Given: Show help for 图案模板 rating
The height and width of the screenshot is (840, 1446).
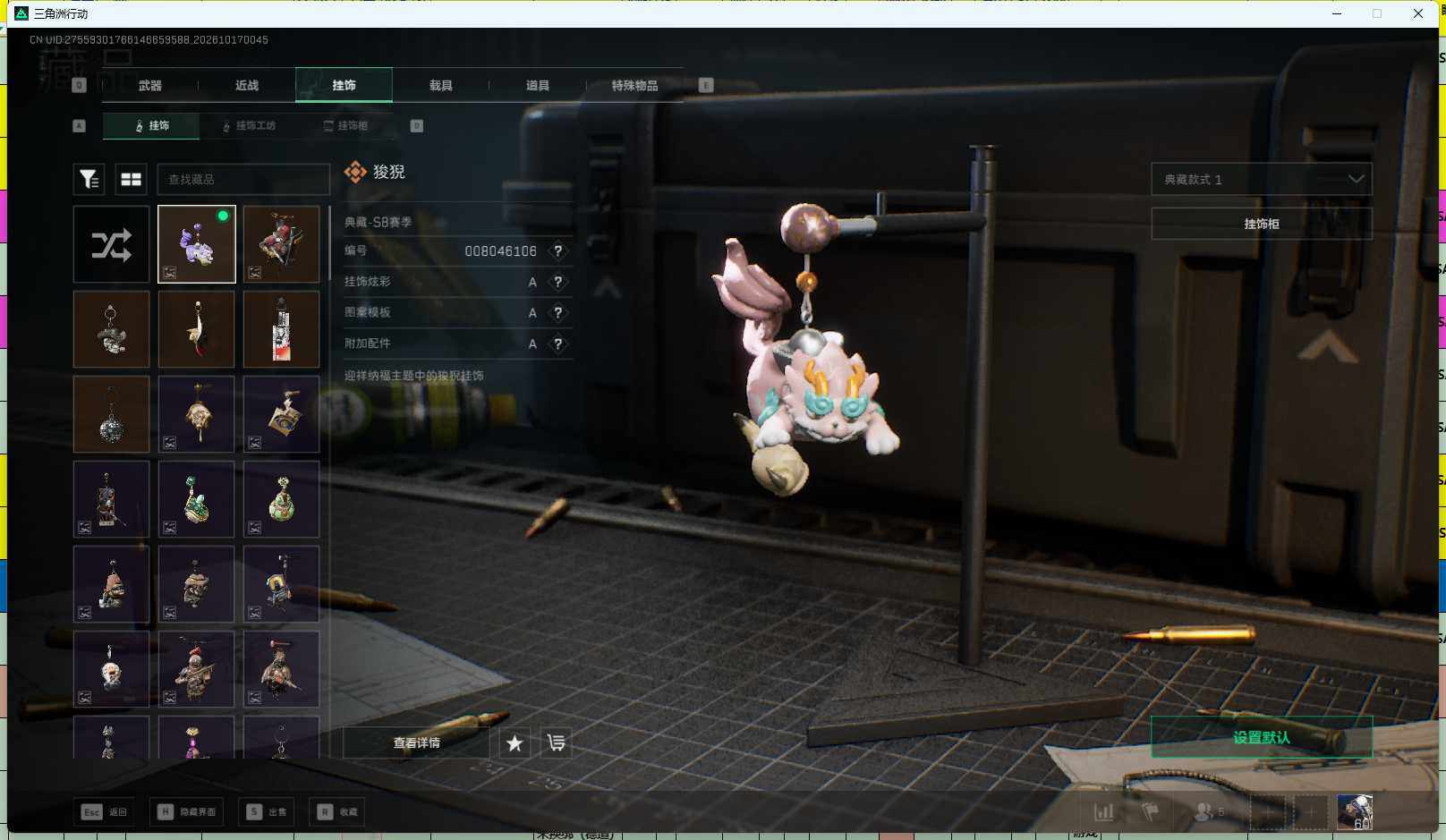Looking at the screenshot, I should tap(558, 313).
